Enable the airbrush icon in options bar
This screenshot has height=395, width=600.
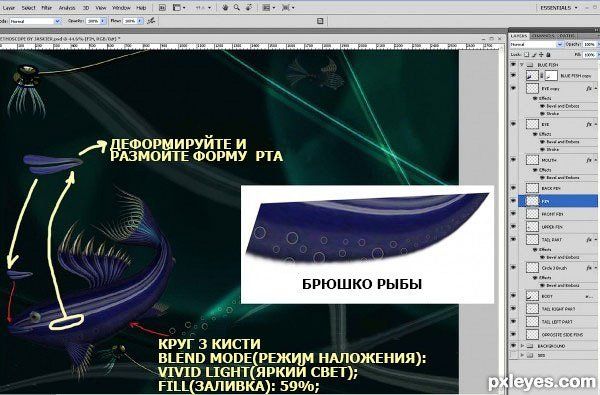152,21
